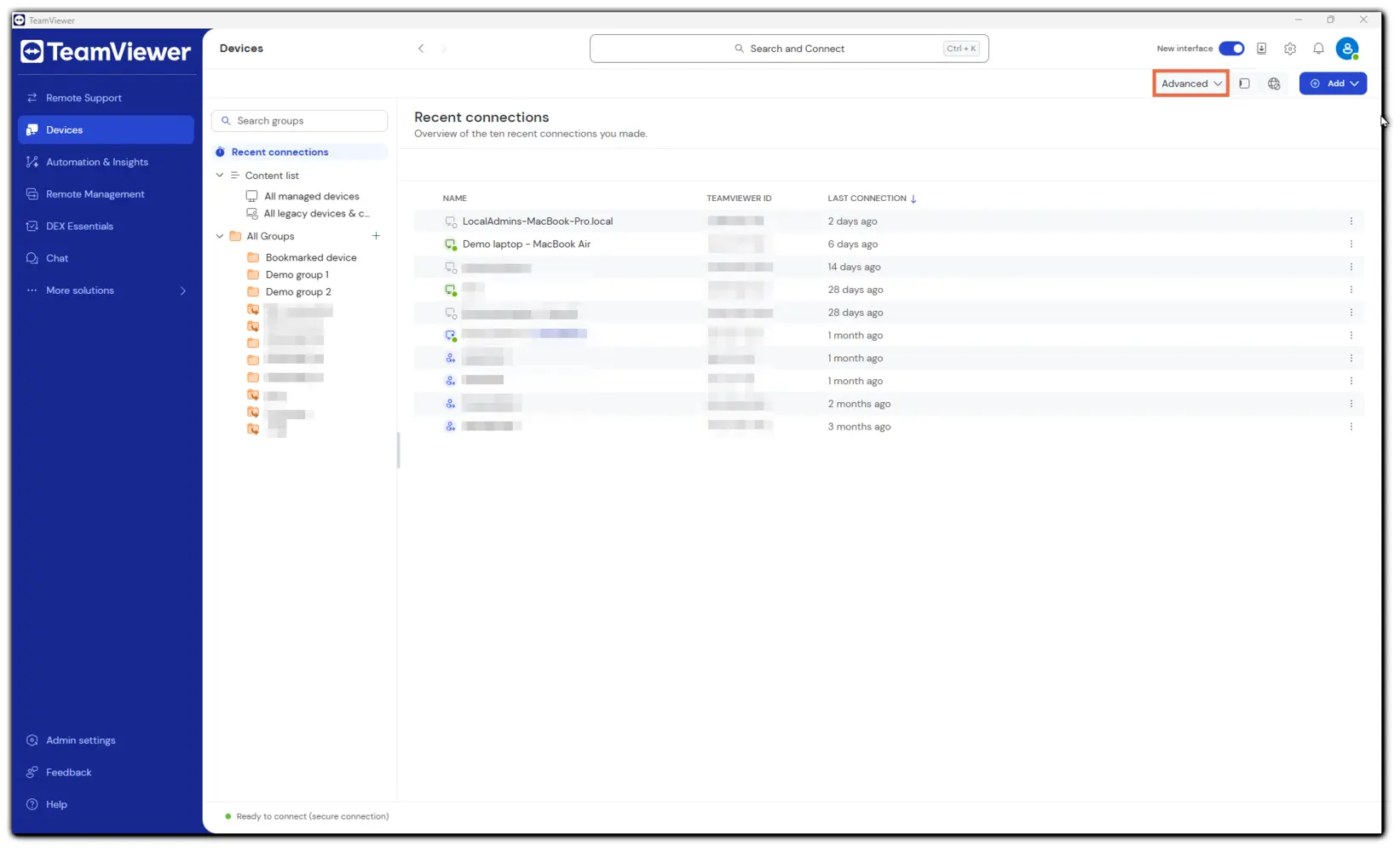The height and width of the screenshot is (852, 1400).
Task: Click the Ready to connect status text
Action: (313, 816)
